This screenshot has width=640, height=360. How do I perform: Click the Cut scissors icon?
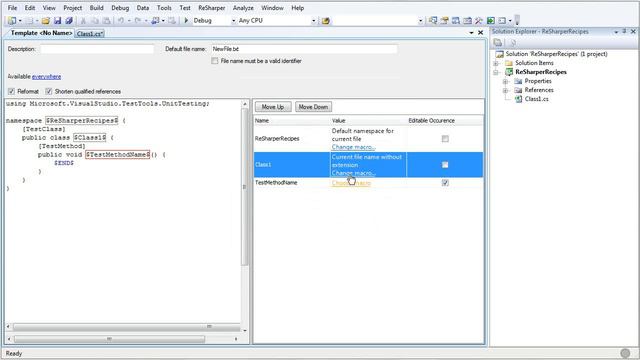pyautogui.click(x=83, y=20)
